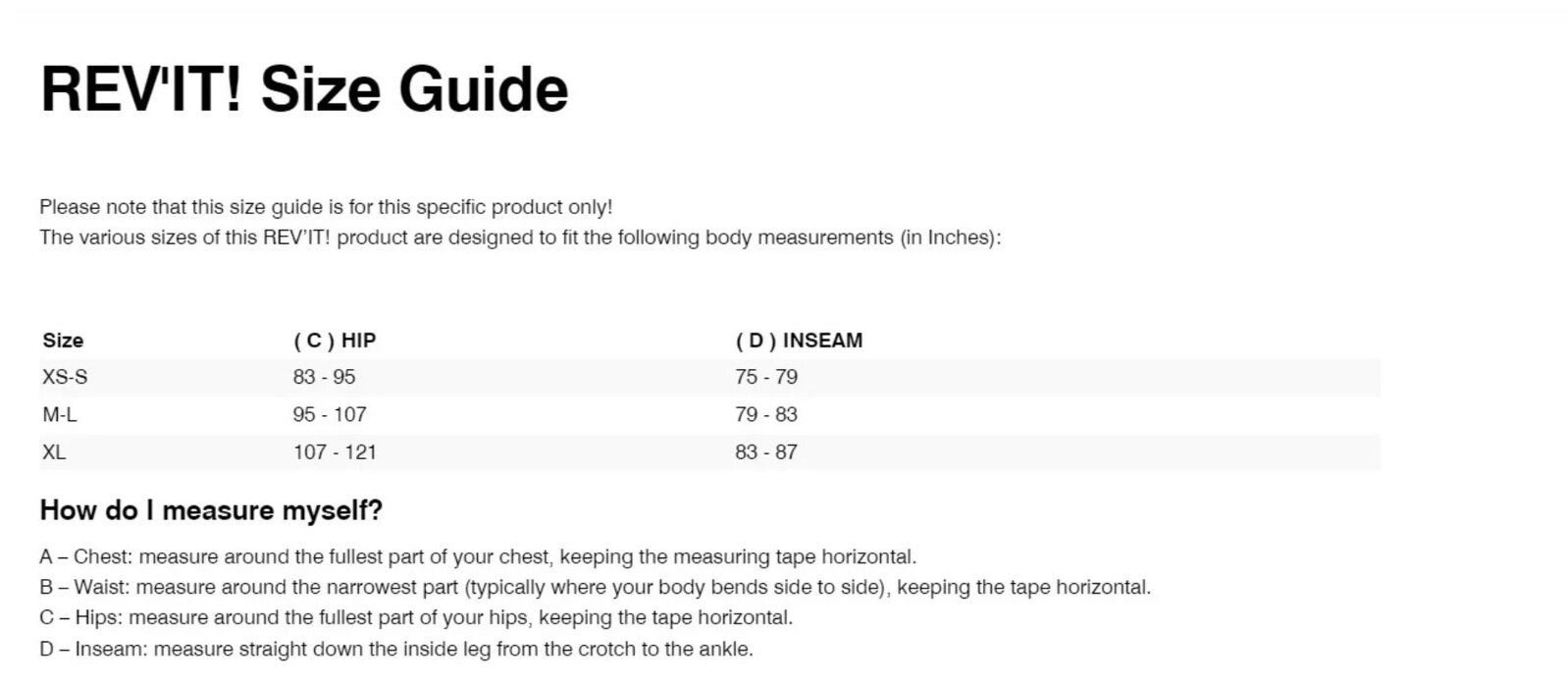
Task: Click the 75 - 79 inseam value
Action: pos(766,377)
